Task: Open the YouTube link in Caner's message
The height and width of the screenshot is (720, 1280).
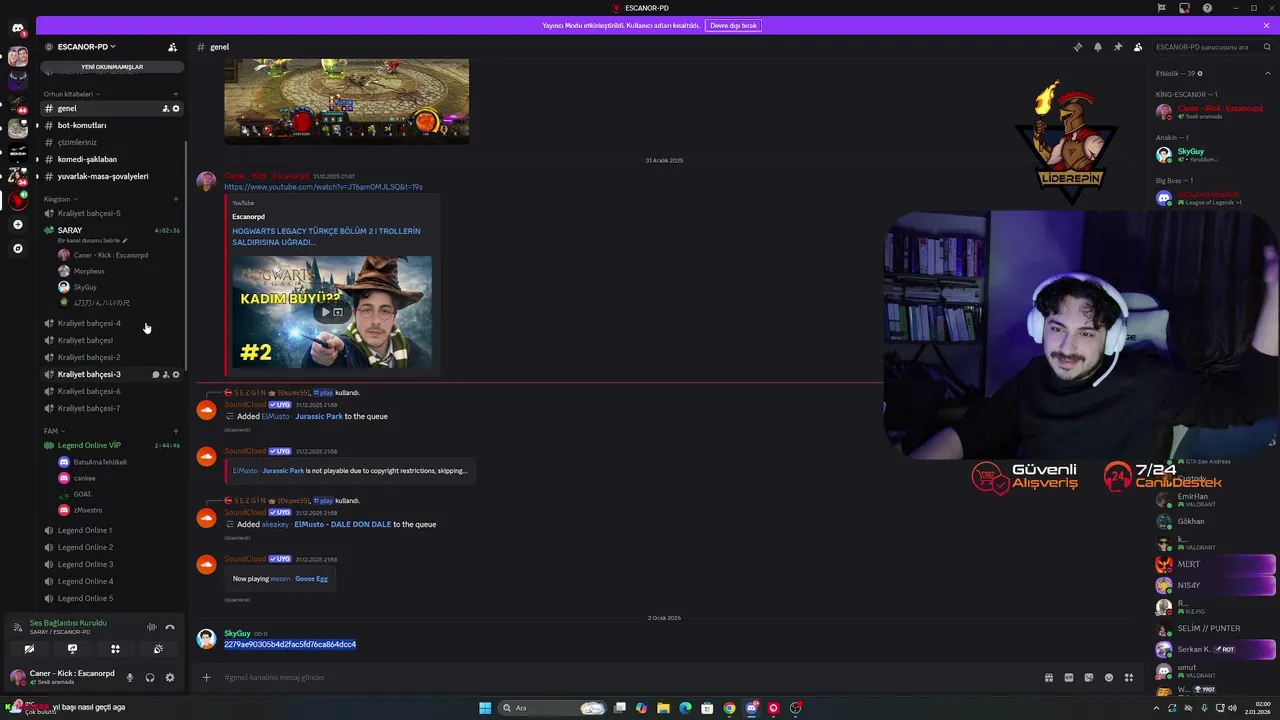Action: [x=323, y=187]
